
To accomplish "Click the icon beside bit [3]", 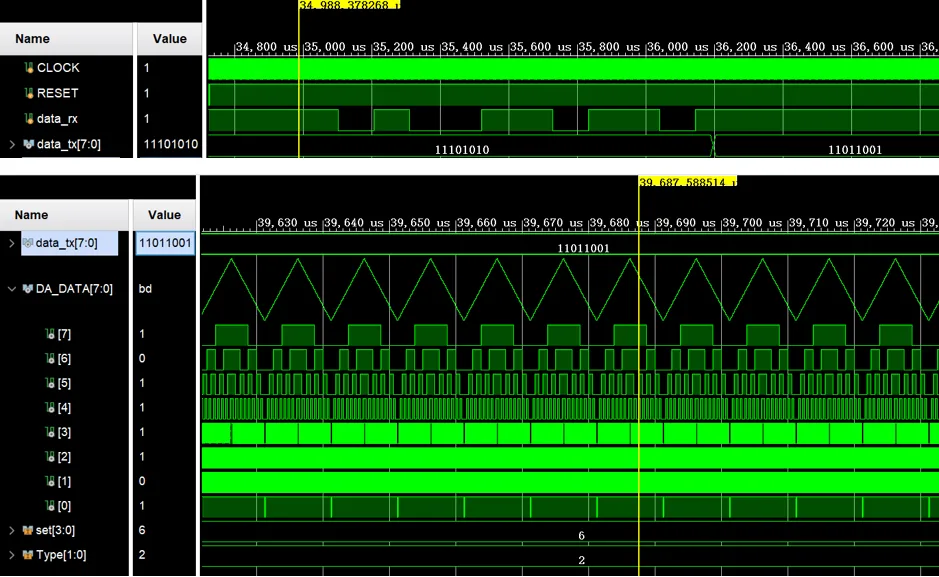I will (50, 432).
